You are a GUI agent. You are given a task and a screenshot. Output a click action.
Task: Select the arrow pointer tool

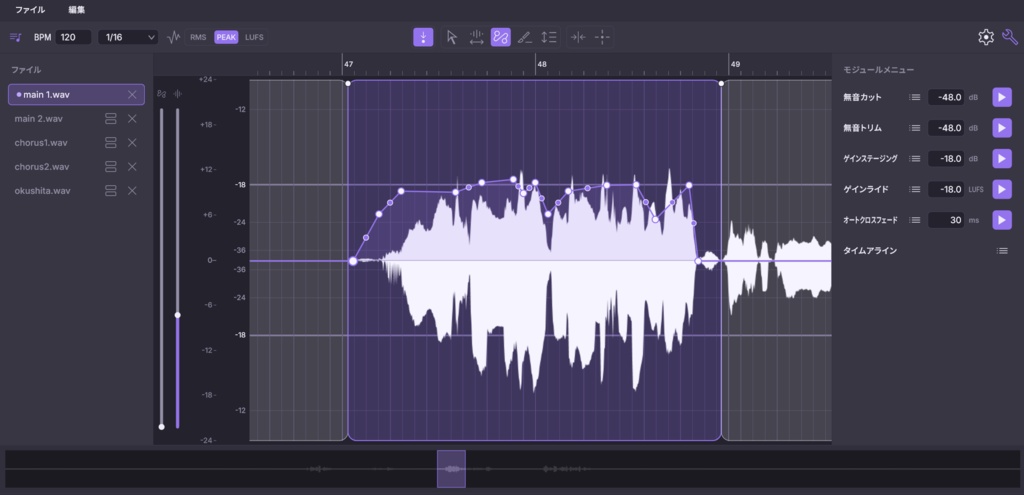(x=452, y=37)
